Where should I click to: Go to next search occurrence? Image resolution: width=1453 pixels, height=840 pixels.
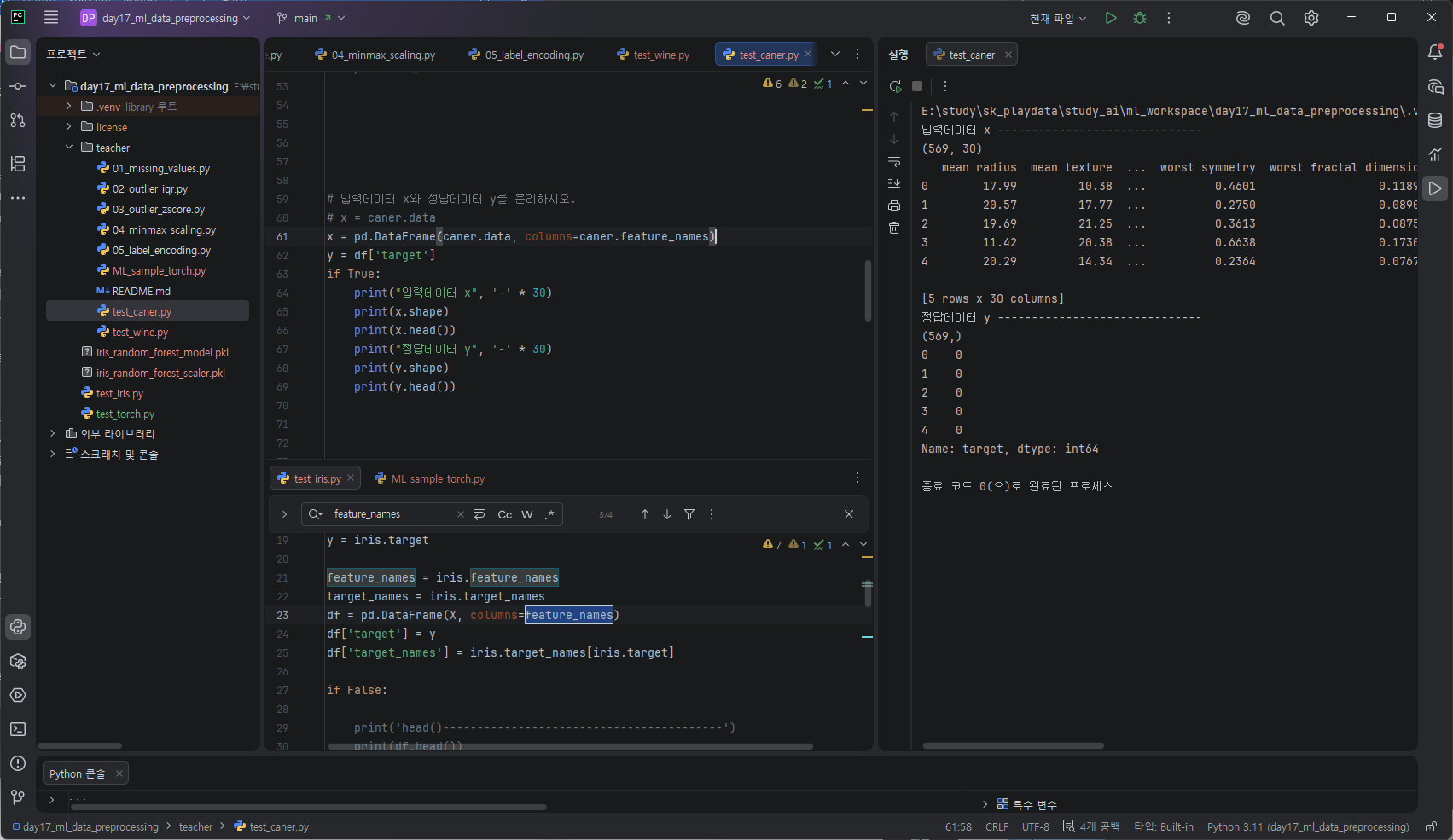pyautogui.click(x=667, y=514)
